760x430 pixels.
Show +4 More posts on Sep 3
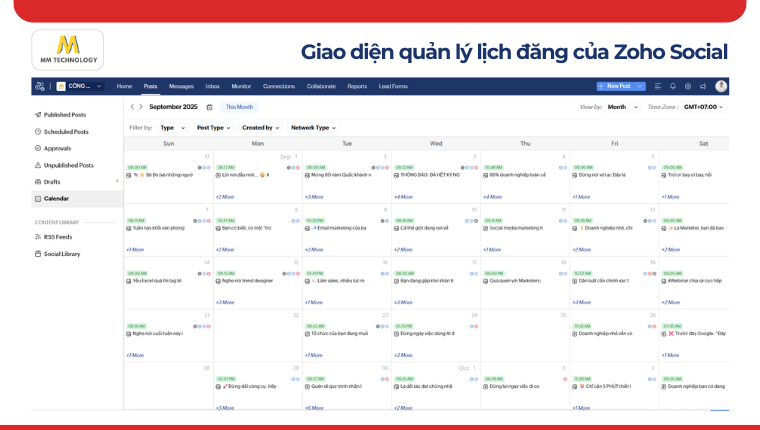point(403,197)
